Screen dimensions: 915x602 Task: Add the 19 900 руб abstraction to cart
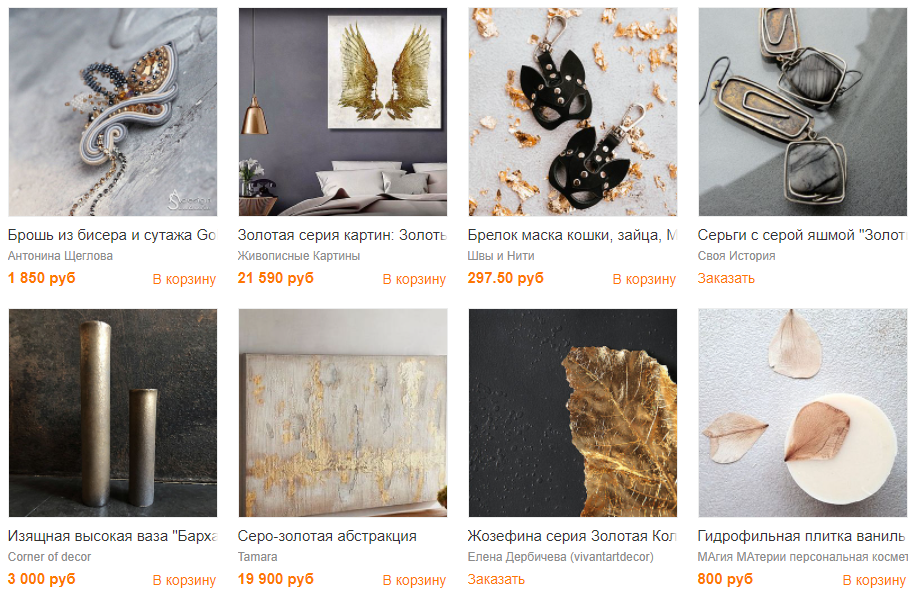[x=414, y=580]
